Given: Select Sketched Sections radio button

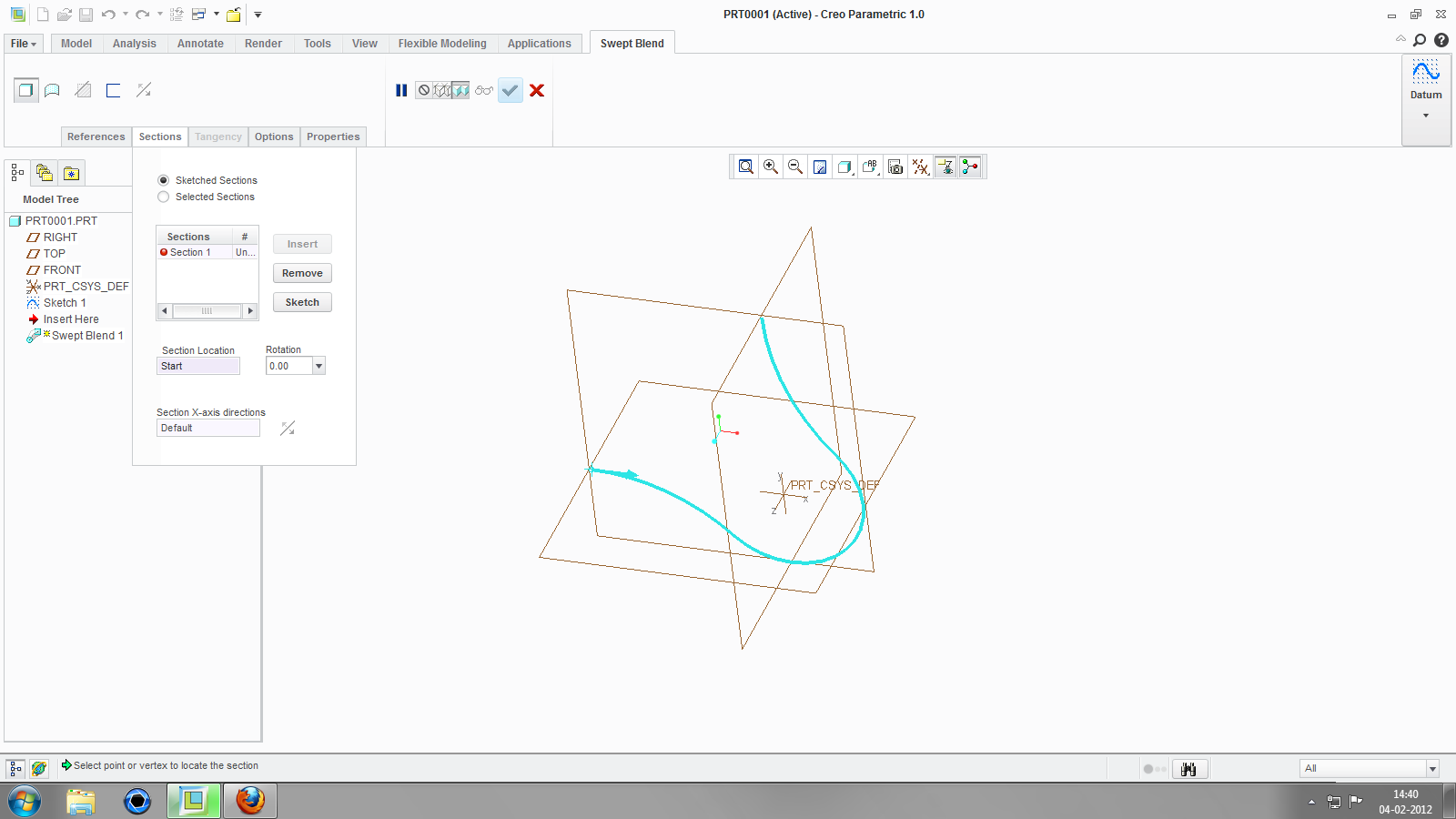Looking at the screenshot, I should [164, 180].
